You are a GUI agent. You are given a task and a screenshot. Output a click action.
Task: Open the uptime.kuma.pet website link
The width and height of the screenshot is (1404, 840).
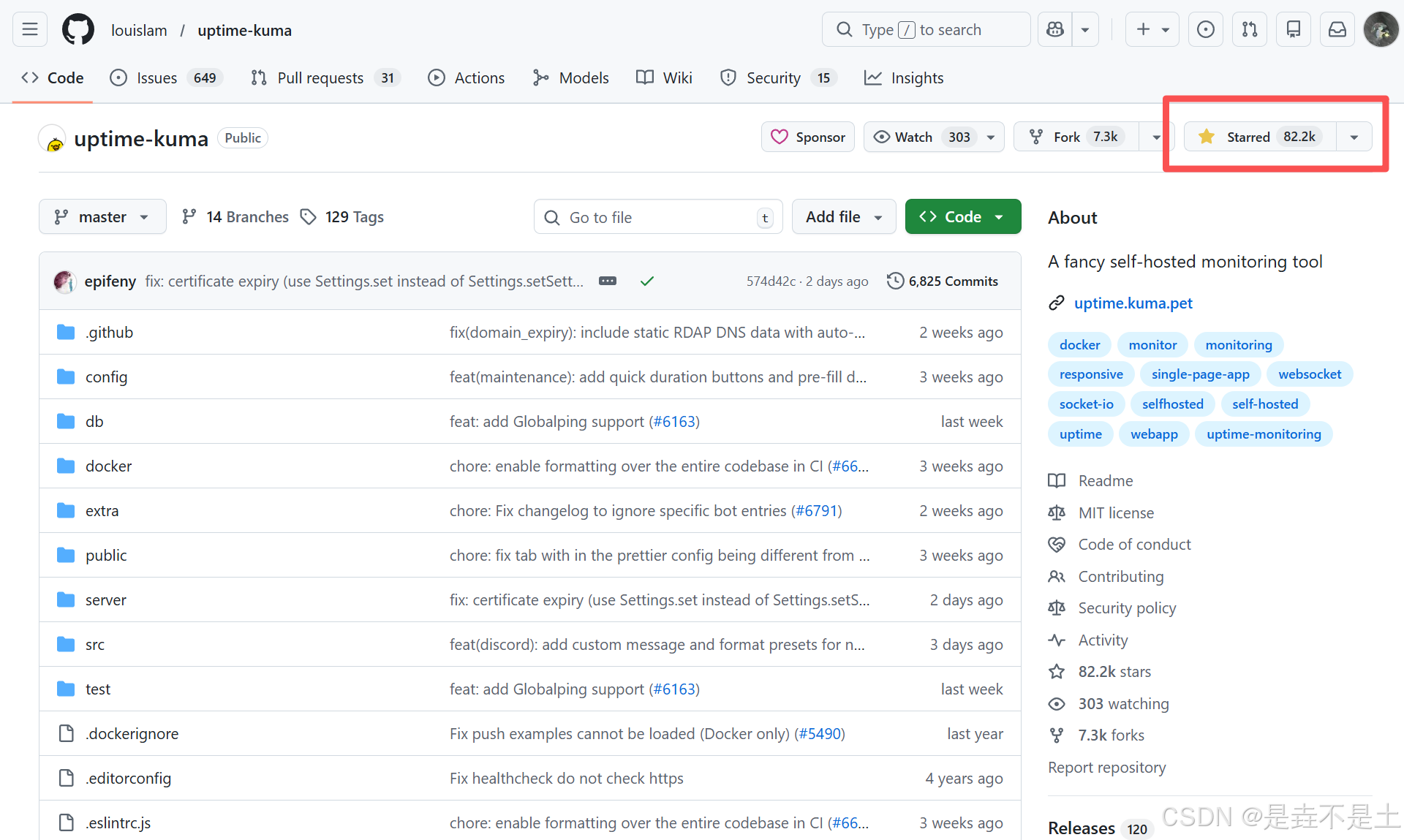(1133, 303)
